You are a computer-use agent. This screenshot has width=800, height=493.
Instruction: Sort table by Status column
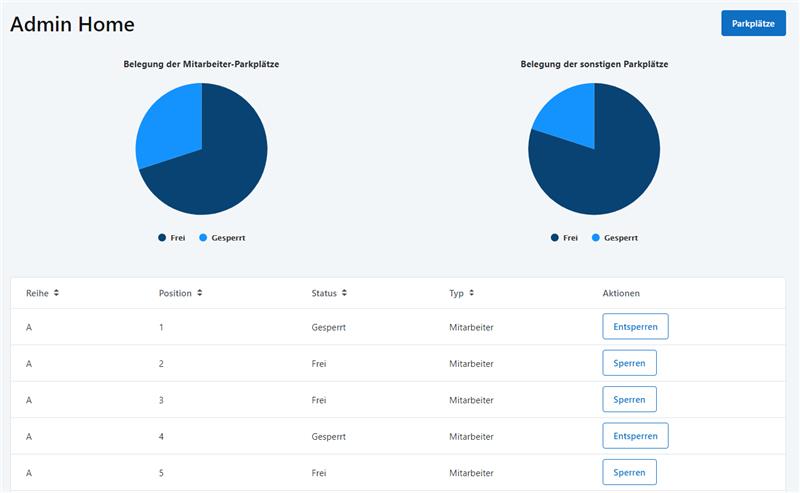click(329, 293)
